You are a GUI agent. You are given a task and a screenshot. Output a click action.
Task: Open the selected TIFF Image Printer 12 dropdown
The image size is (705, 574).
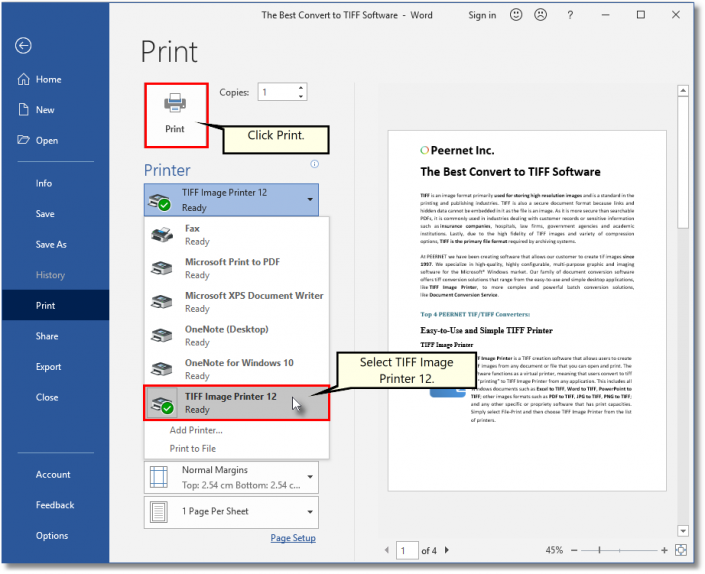pyautogui.click(x=231, y=200)
